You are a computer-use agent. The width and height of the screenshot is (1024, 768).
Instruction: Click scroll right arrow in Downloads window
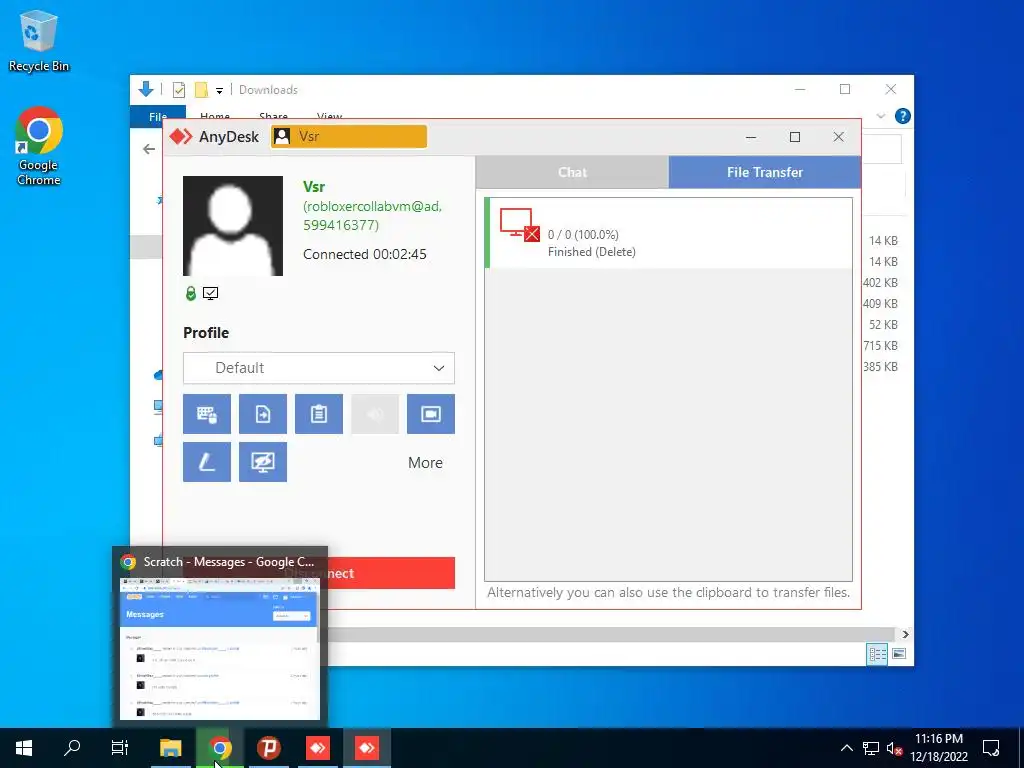[905, 634]
